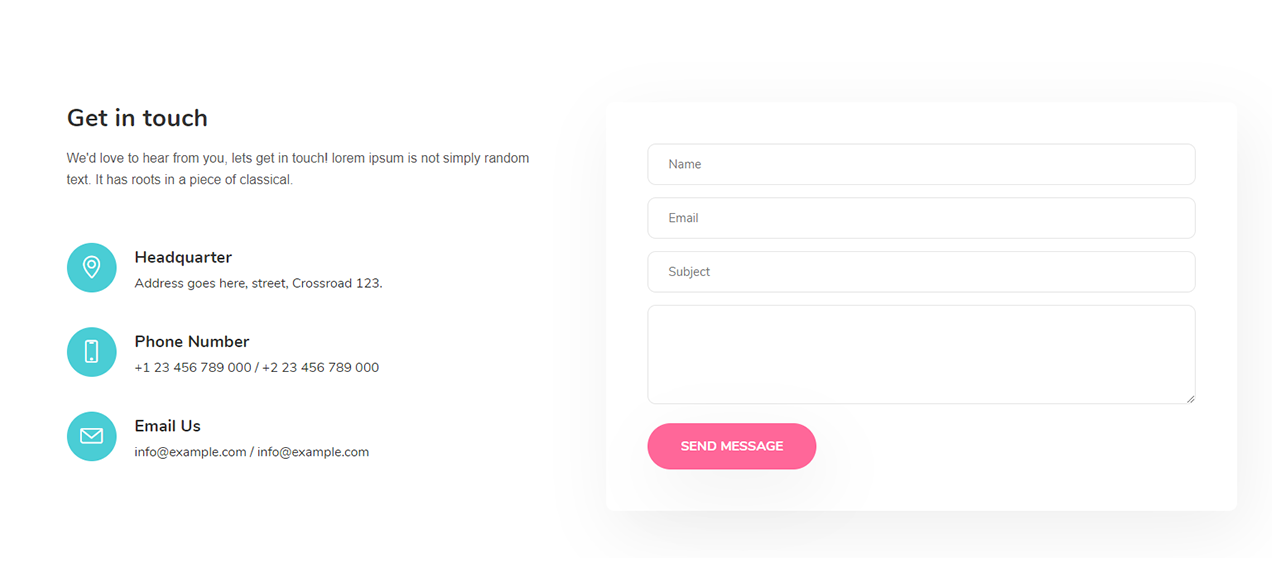Click the location pin icon
This screenshot has height=579, width=1272.
(91, 267)
